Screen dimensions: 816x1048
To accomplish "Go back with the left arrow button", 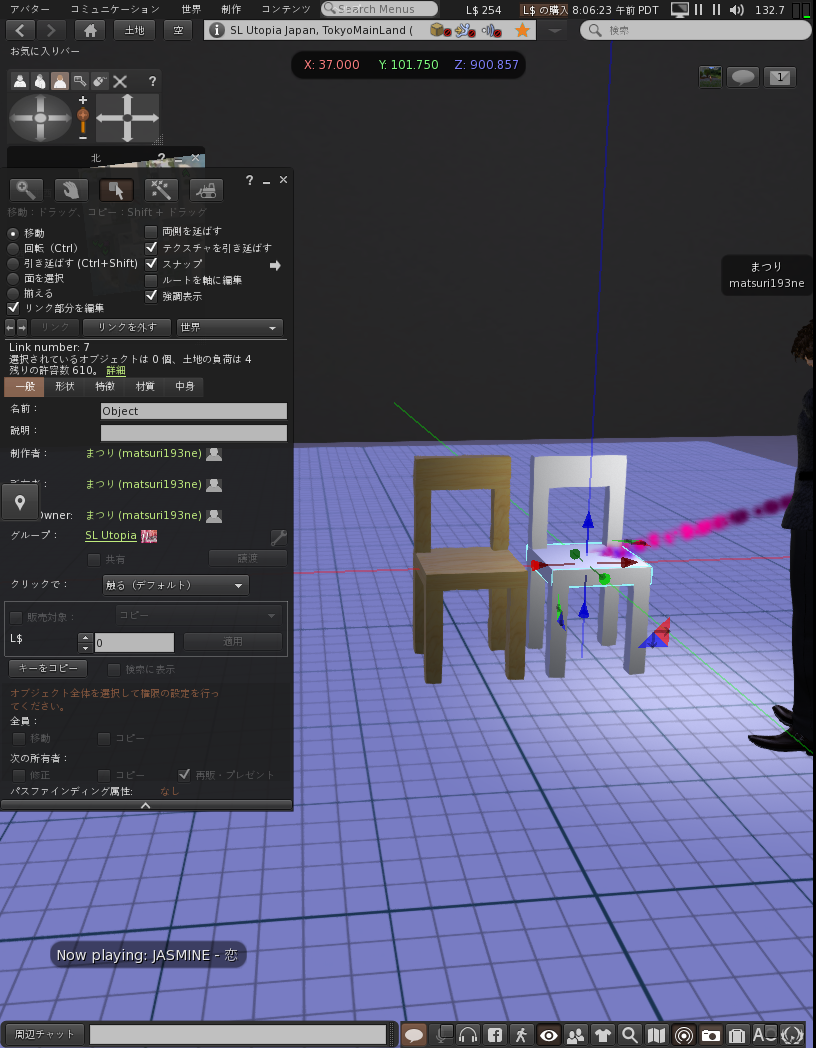I will [20, 30].
